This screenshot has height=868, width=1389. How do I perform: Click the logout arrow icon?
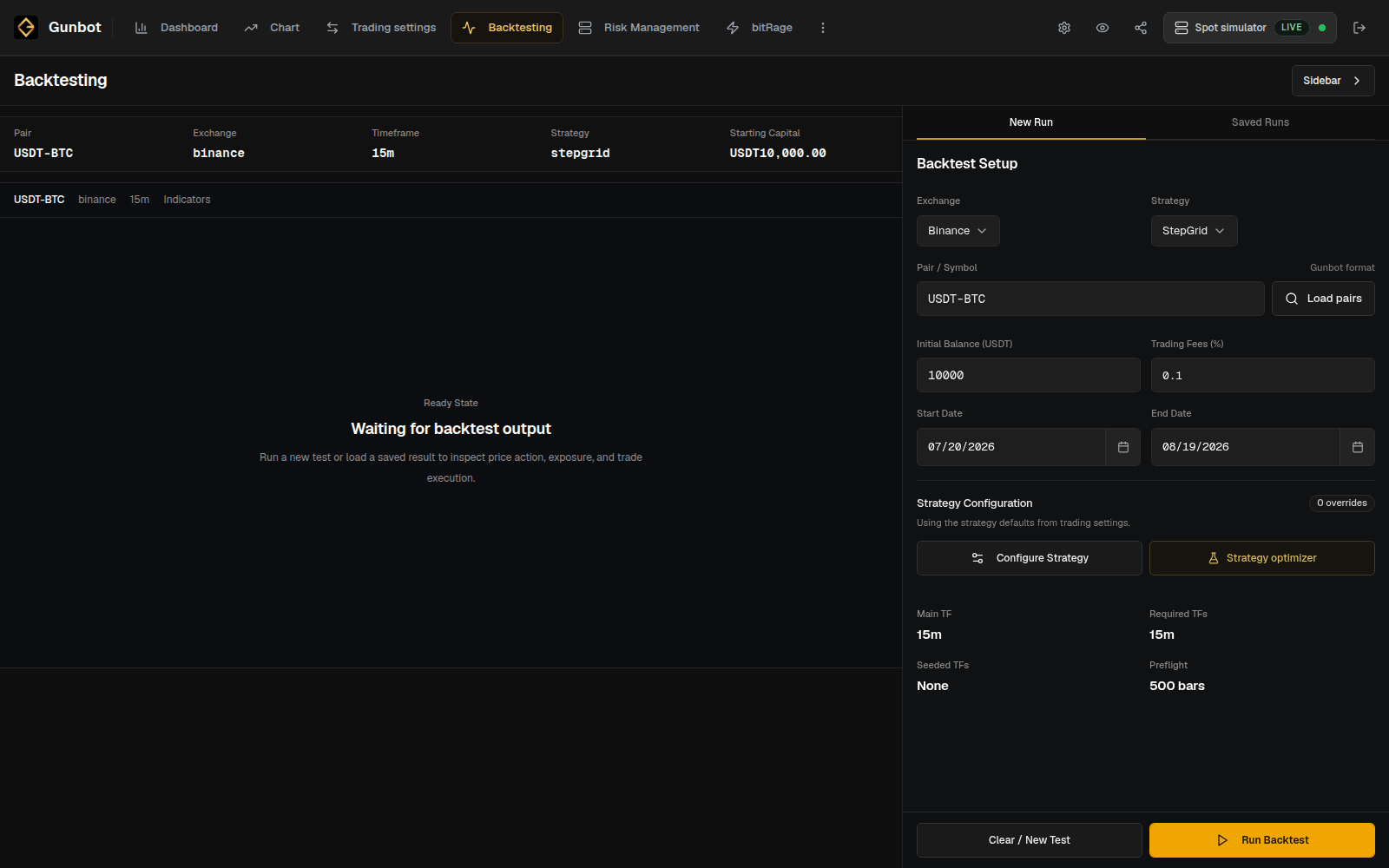(1359, 28)
